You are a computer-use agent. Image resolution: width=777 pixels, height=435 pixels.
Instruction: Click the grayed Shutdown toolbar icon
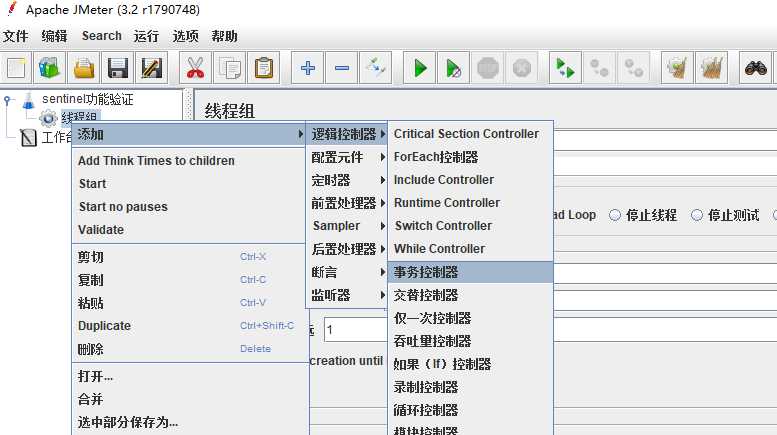coord(521,67)
